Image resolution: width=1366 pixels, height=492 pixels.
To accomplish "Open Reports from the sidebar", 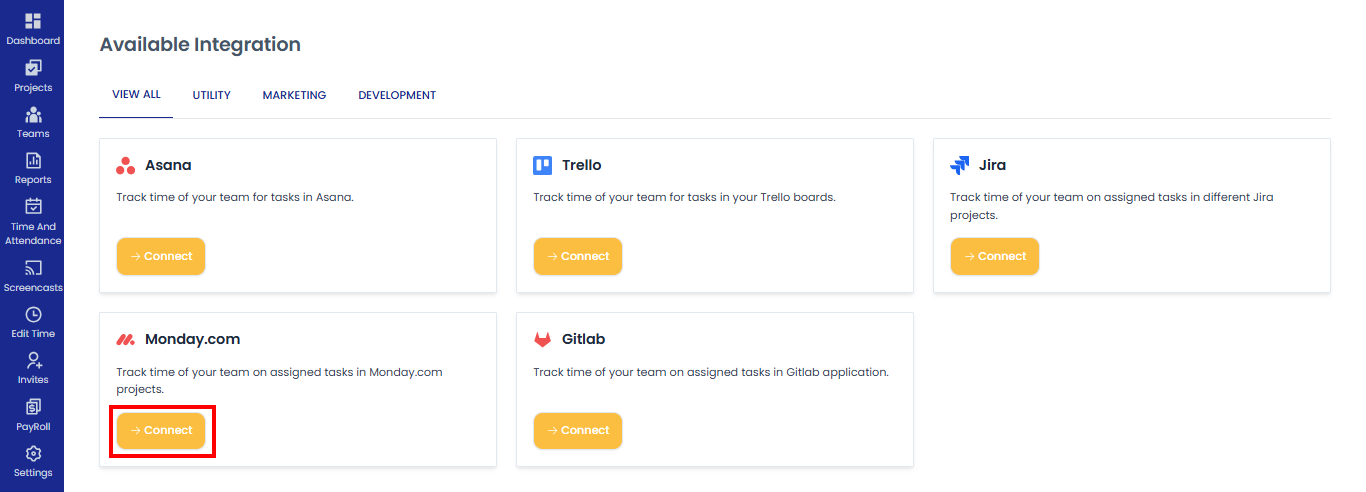I will [x=33, y=160].
